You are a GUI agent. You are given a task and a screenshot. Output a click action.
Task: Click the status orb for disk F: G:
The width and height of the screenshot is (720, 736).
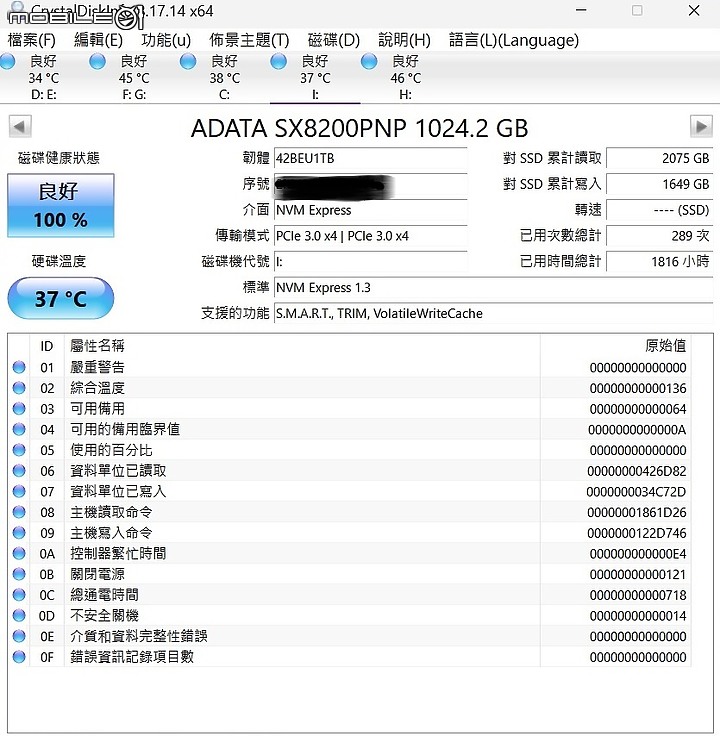tap(97, 61)
